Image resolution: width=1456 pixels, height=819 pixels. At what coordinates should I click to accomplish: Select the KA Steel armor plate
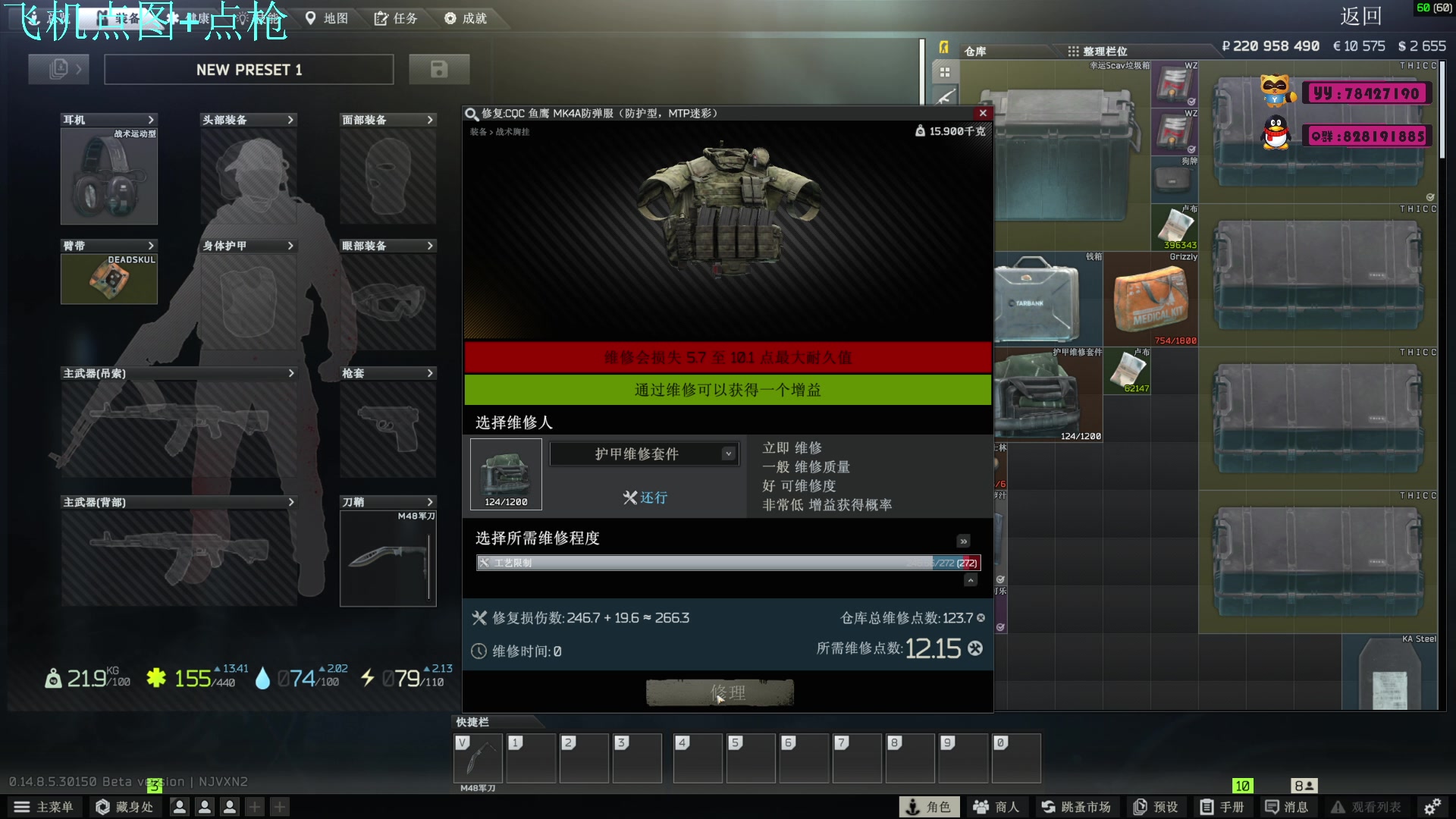click(x=1390, y=672)
